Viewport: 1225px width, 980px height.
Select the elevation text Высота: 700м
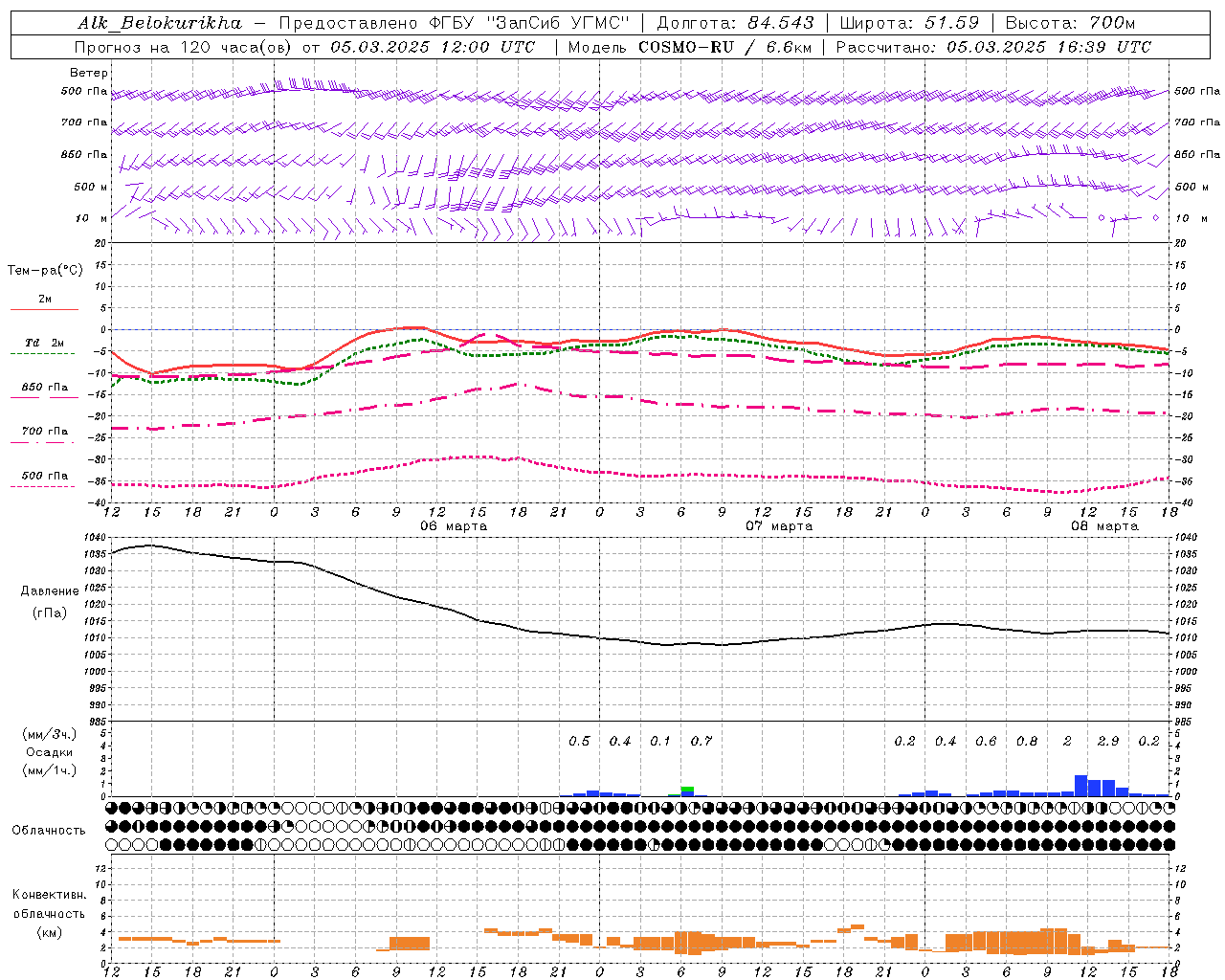(x=1071, y=23)
